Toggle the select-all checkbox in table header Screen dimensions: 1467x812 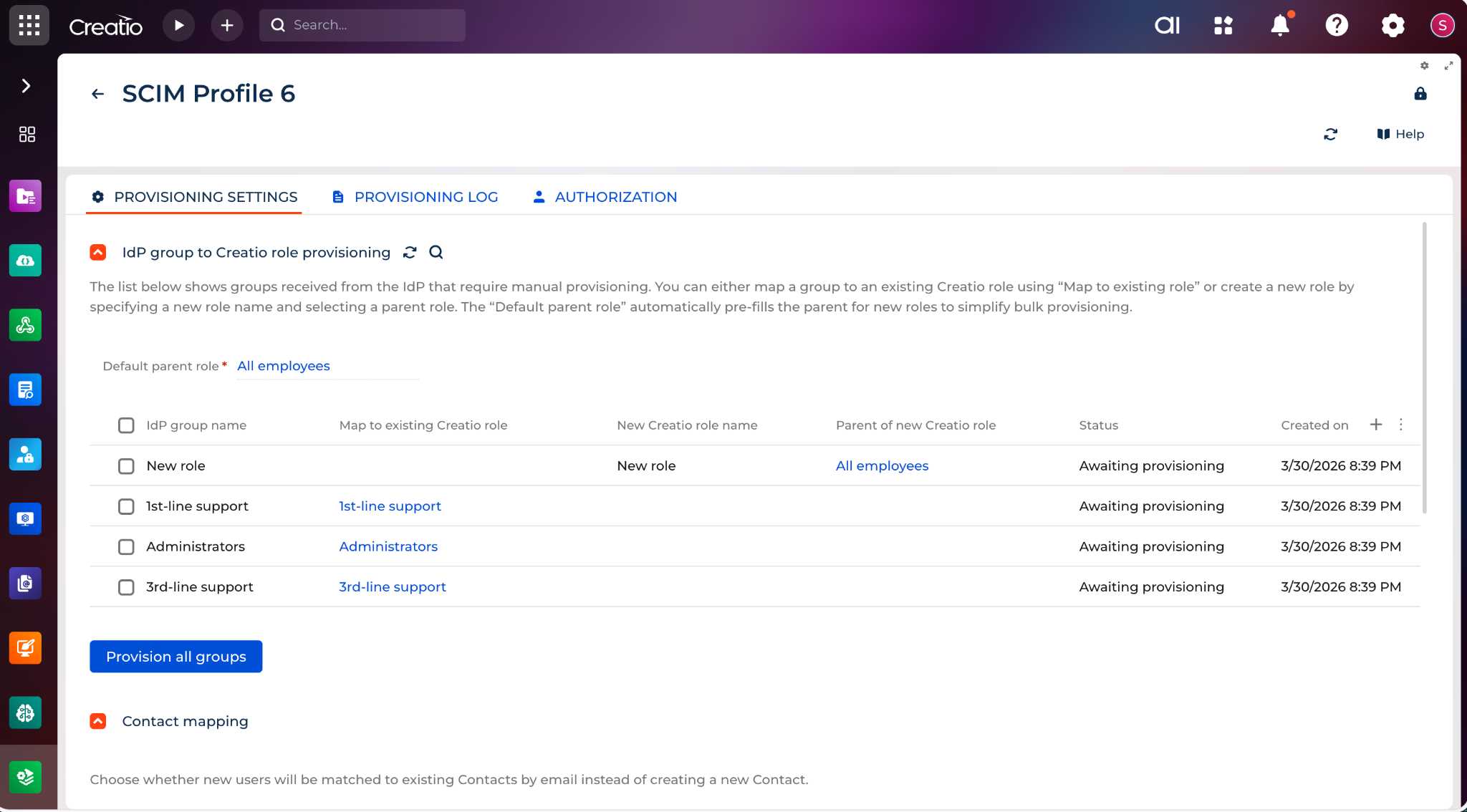(126, 425)
